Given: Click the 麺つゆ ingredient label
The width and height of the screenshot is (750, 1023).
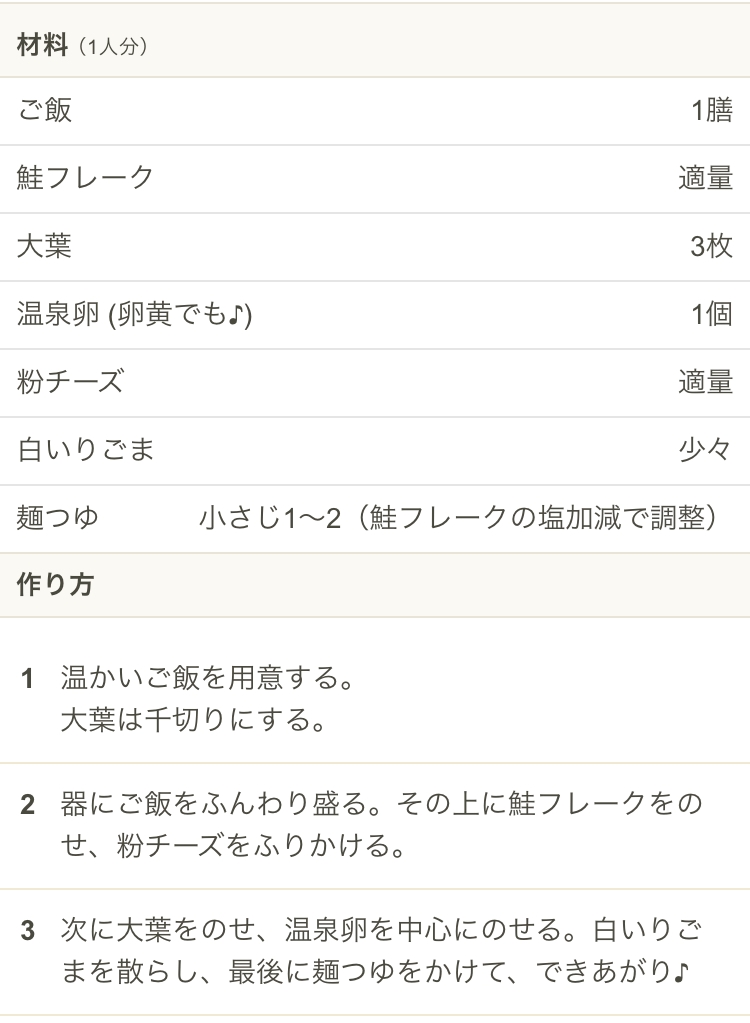Looking at the screenshot, I should coord(57,518).
